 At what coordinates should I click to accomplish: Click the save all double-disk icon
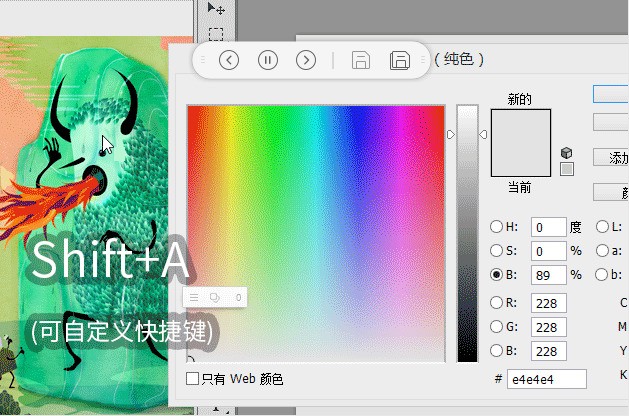(x=400, y=61)
